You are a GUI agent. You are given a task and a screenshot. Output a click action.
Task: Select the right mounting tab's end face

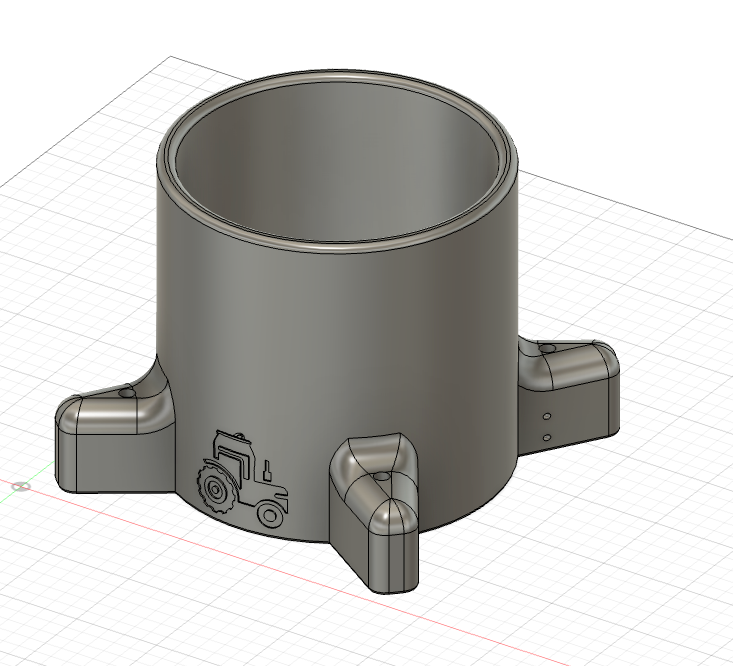612,405
